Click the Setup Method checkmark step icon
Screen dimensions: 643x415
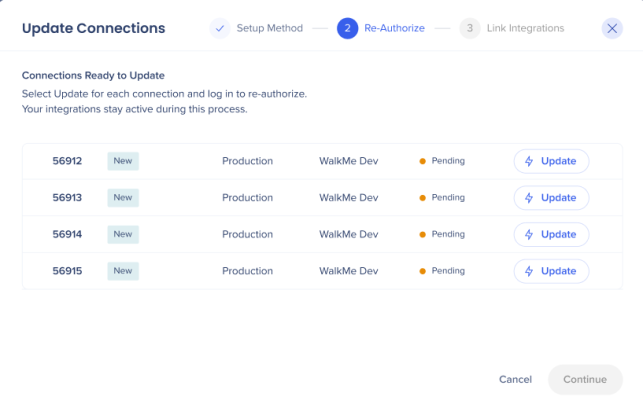point(220,28)
